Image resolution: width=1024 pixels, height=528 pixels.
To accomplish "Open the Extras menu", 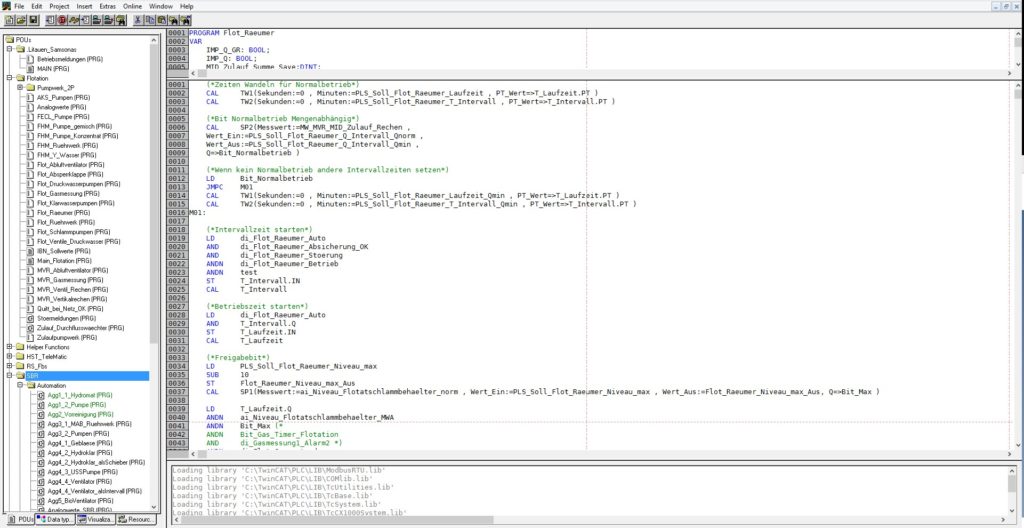I will (107, 6).
